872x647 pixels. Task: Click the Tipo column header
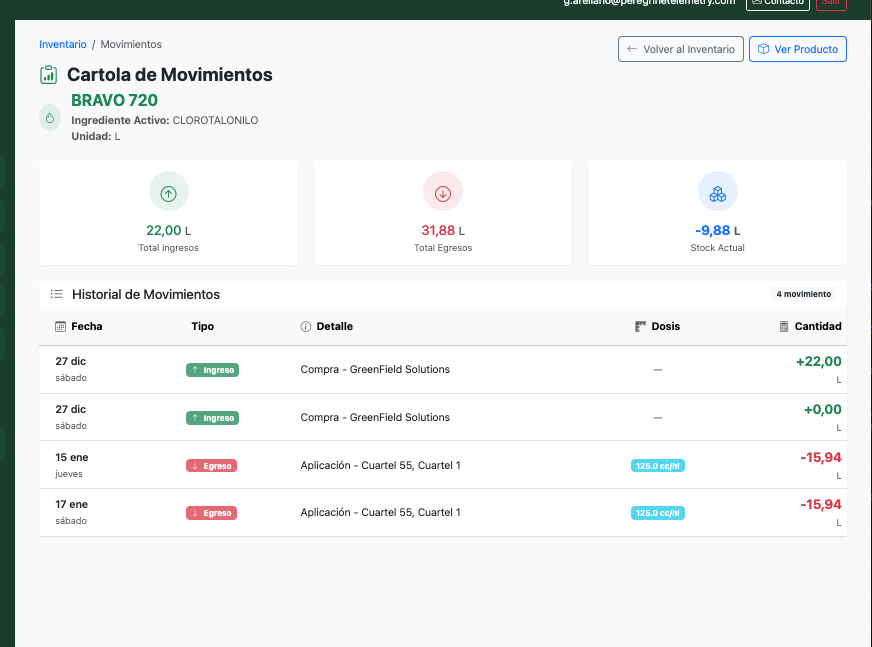pos(202,327)
